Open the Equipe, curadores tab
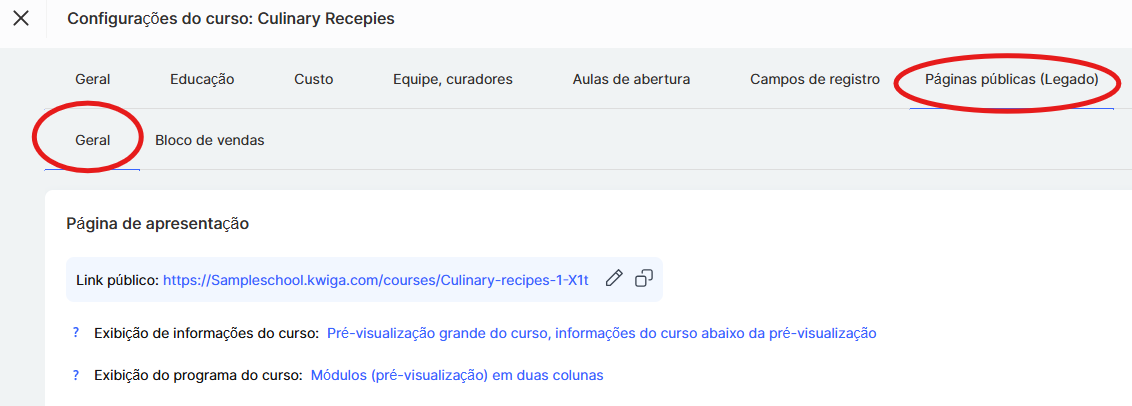Screen dimensions: 1132x406 tap(453, 79)
